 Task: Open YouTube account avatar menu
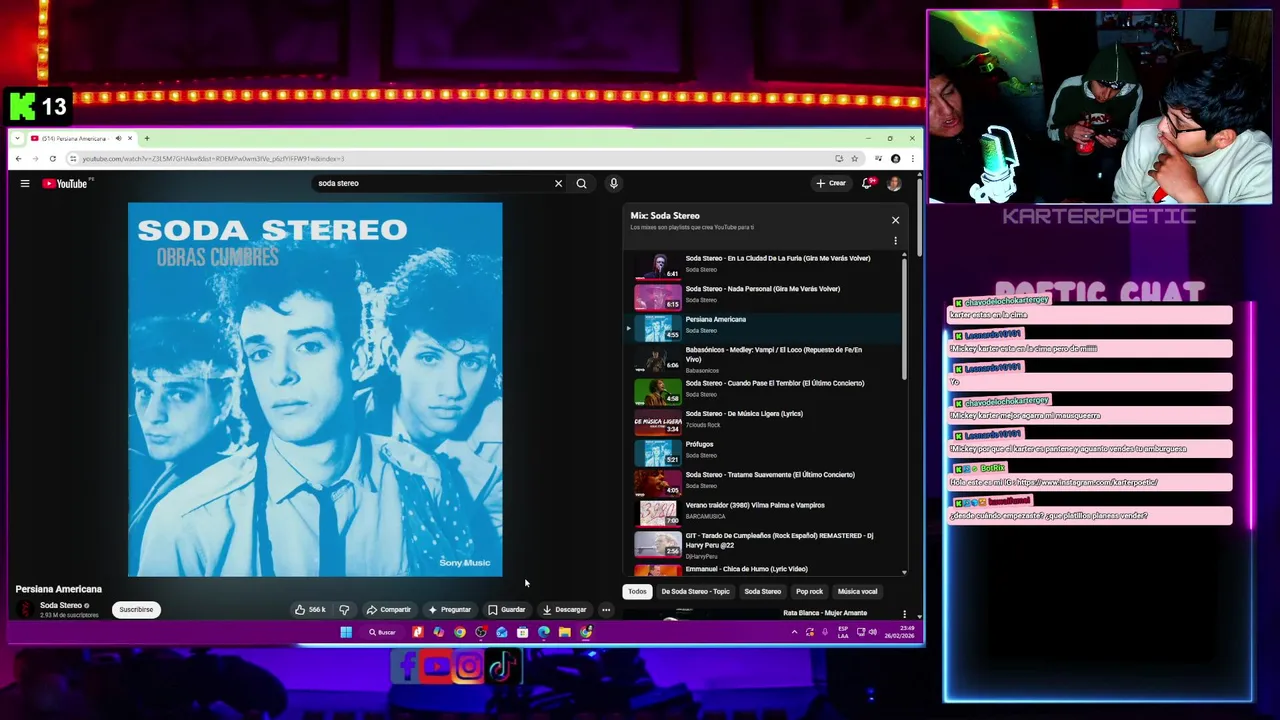(x=894, y=183)
